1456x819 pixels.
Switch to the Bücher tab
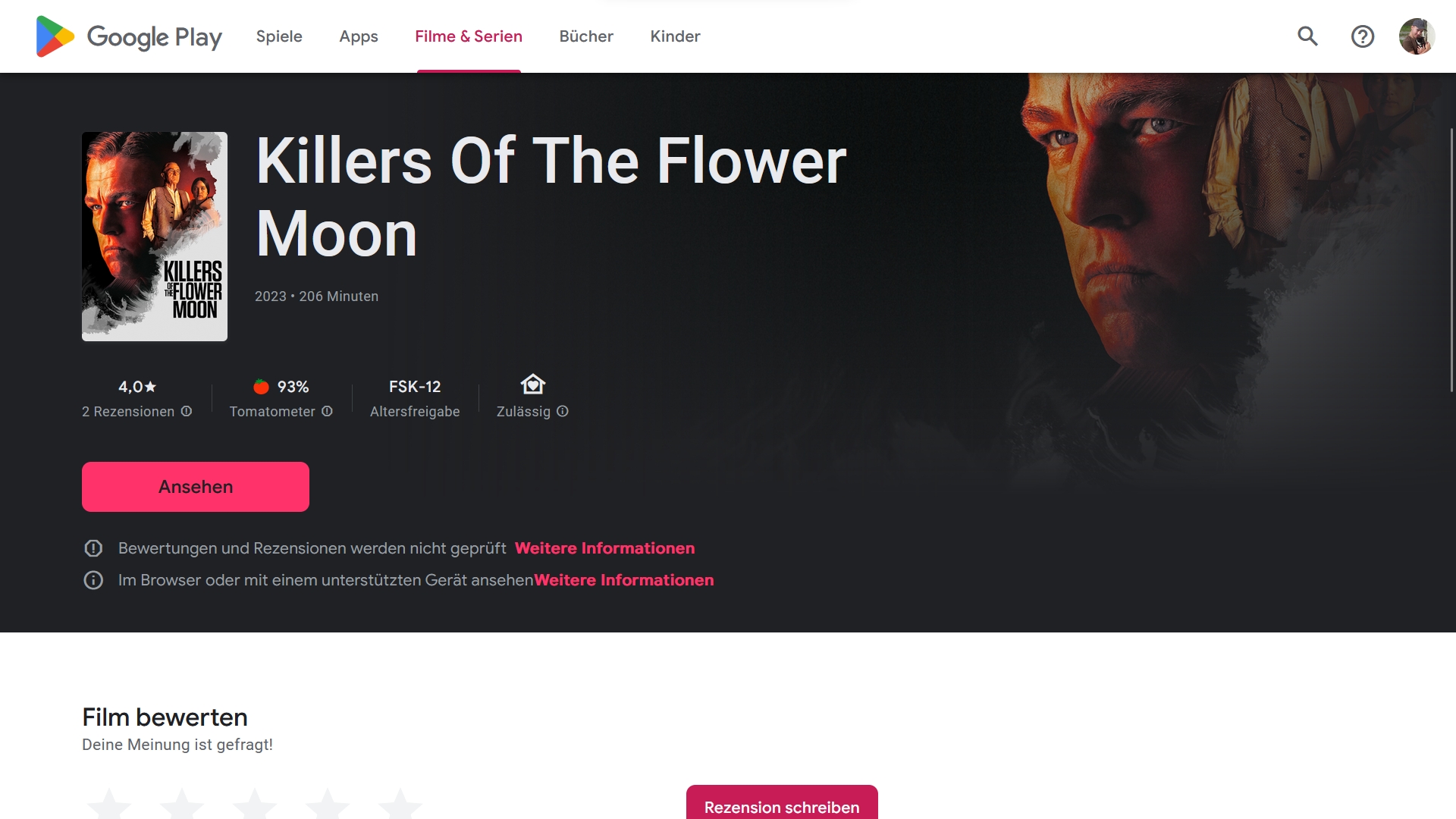click(x=586, y=36)
